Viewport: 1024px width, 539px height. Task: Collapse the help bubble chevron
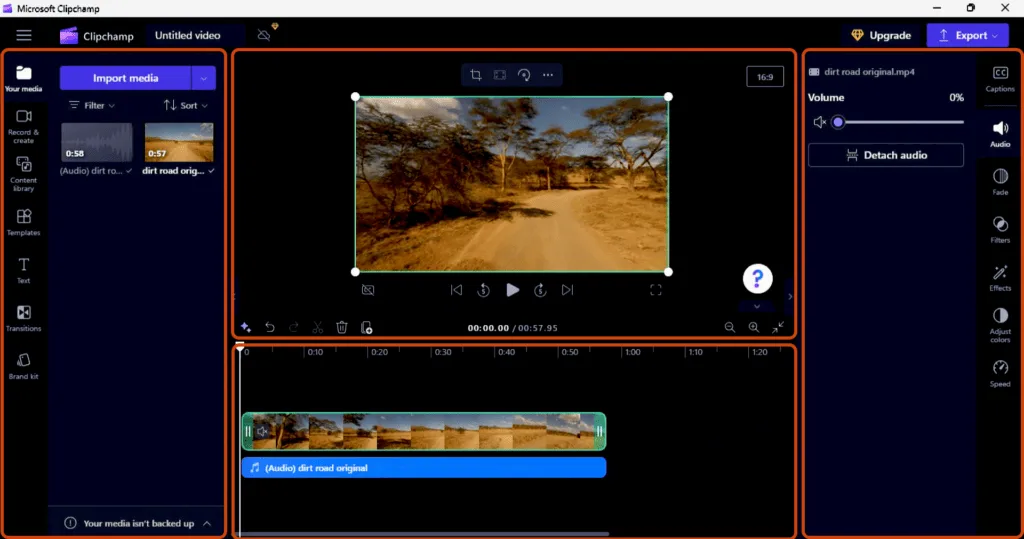point(757,306)
